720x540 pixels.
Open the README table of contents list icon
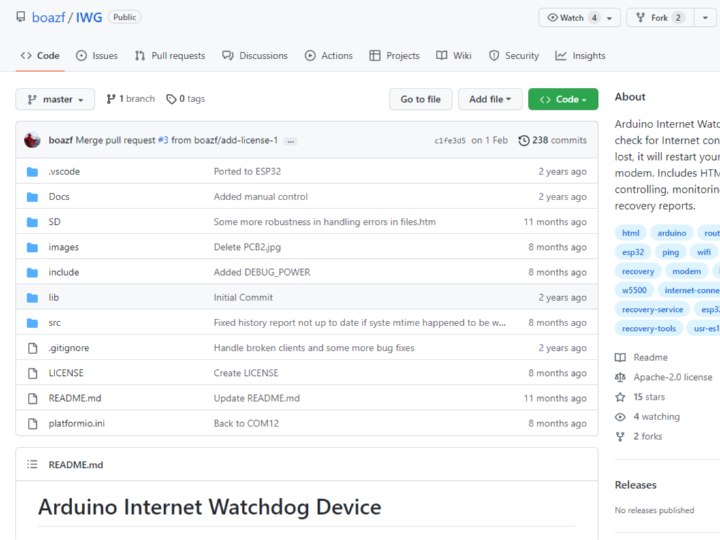32,464
